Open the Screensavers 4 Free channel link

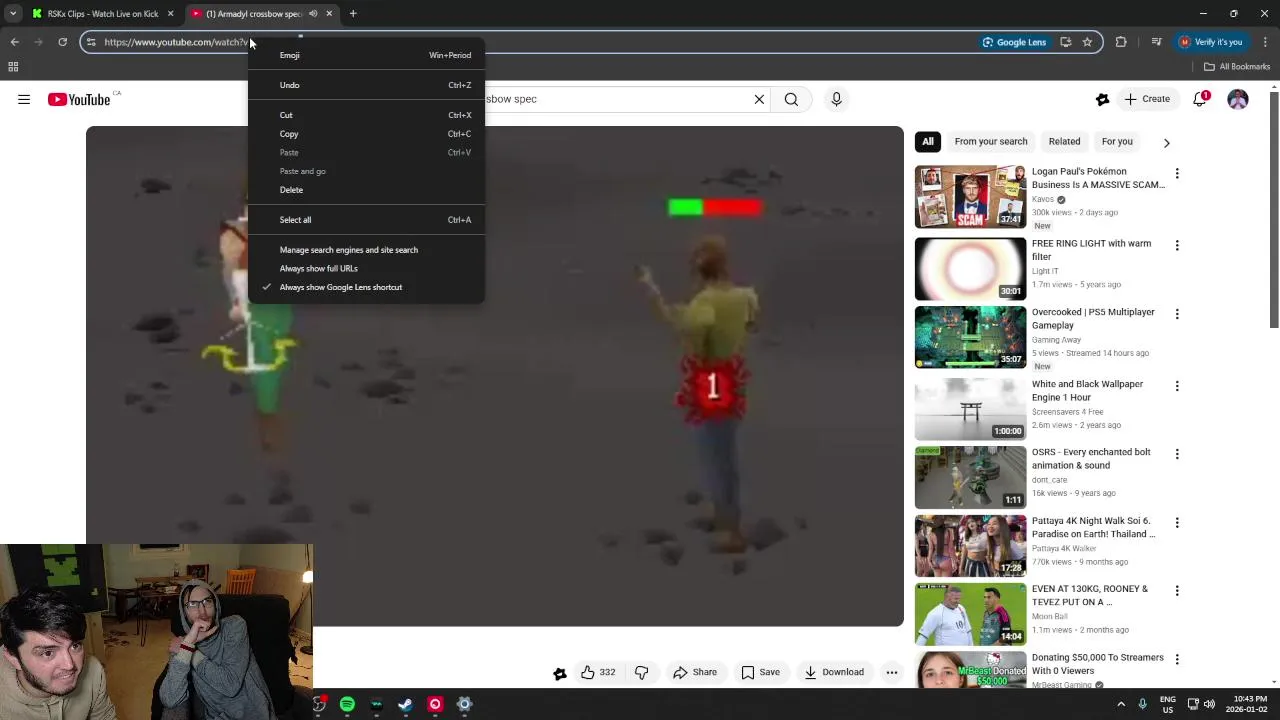pos(1067,411)
